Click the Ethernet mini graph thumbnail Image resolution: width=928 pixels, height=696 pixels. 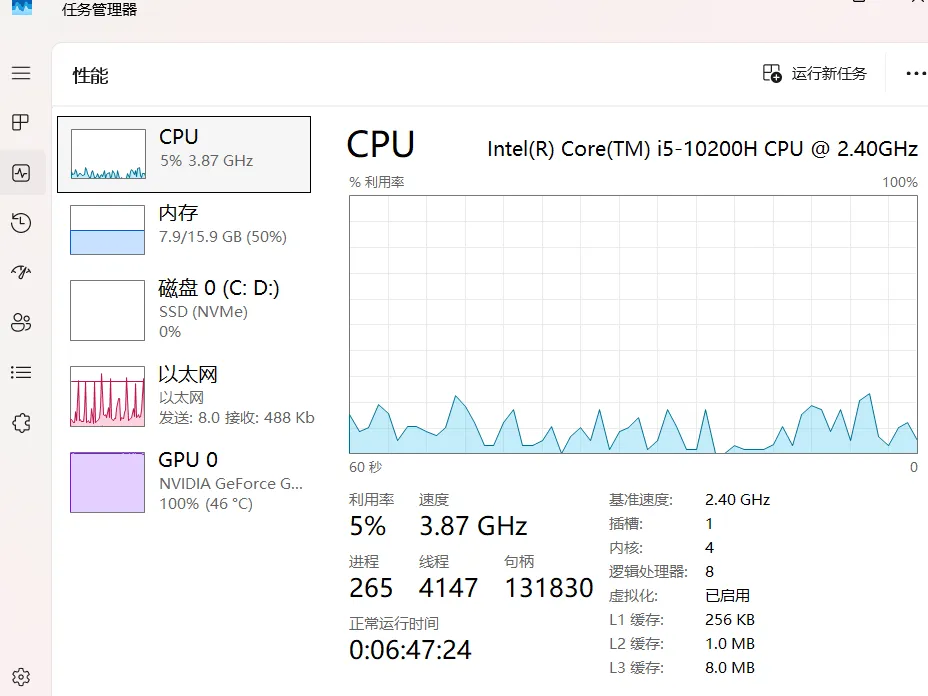[x=107, y=396]
